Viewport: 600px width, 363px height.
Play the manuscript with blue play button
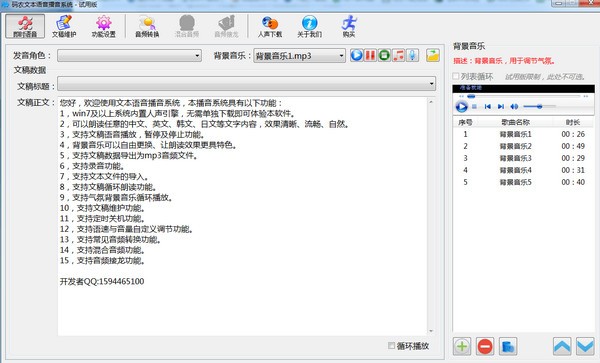[x=356, y=55]
